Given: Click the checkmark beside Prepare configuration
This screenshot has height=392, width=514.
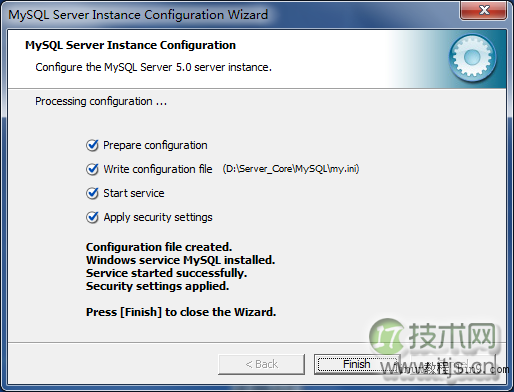Looking at the screenshot, I should click(x=92, y=145).
